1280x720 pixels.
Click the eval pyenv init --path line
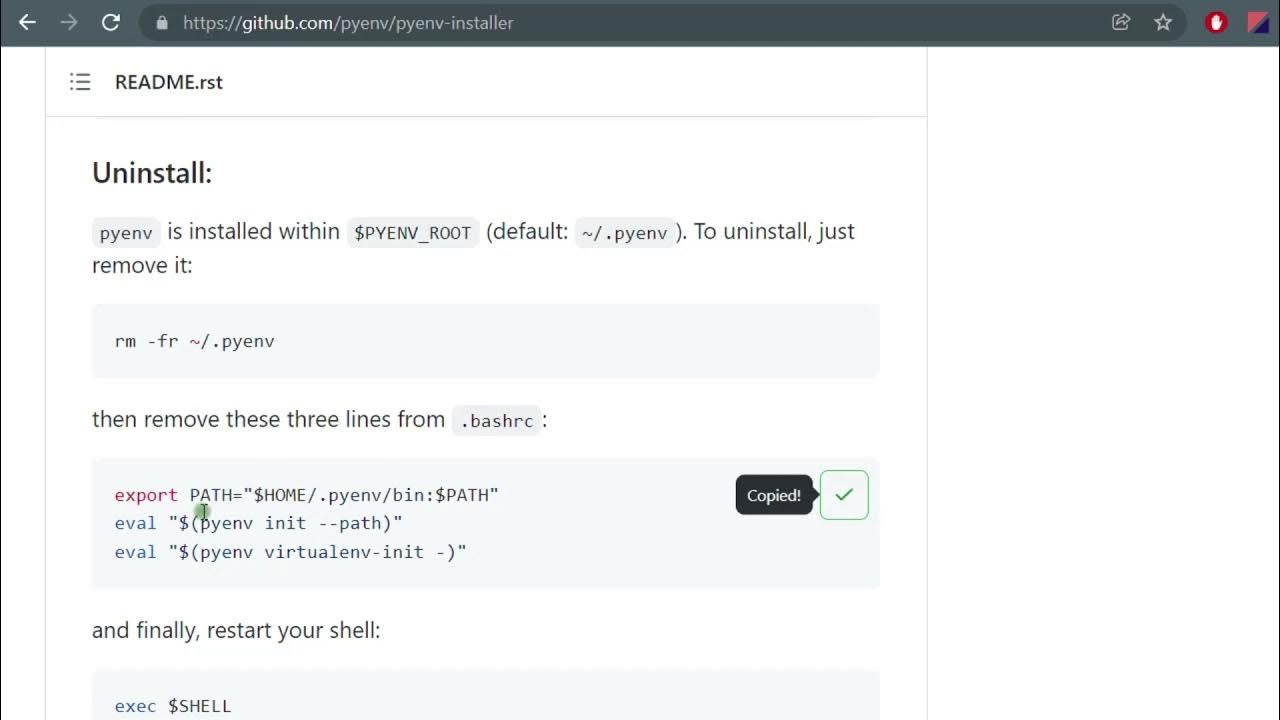coord(259,523)
